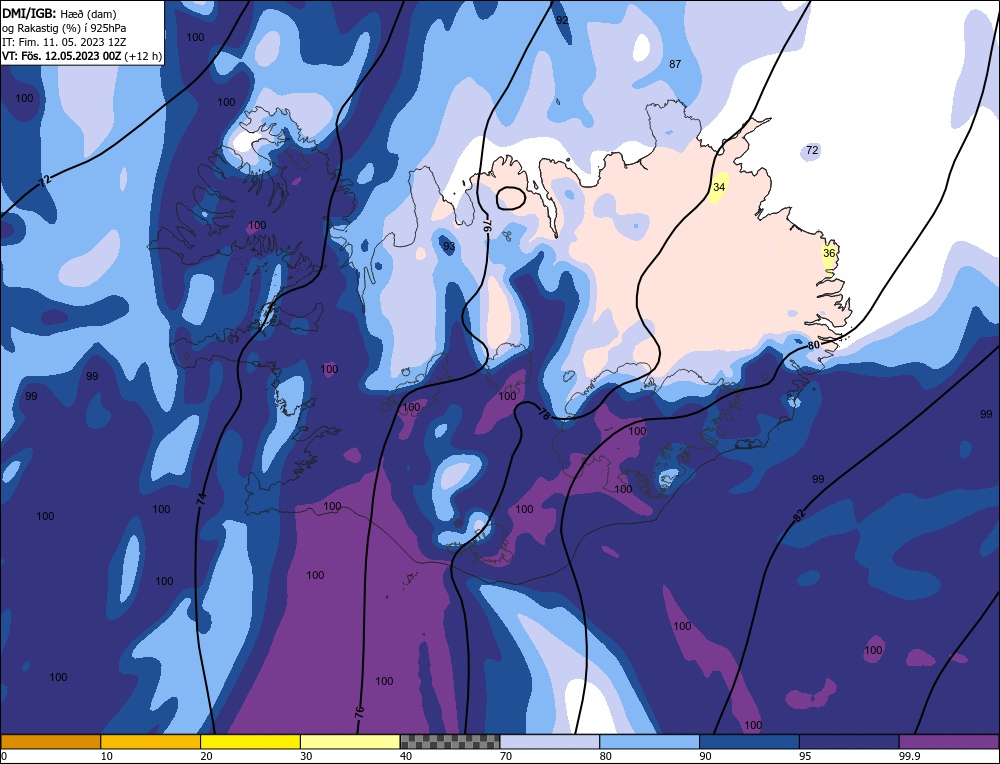1000x764 pixels.
Task: Click the lavender 70–80 legend swatch
Action: pos(550,742)
